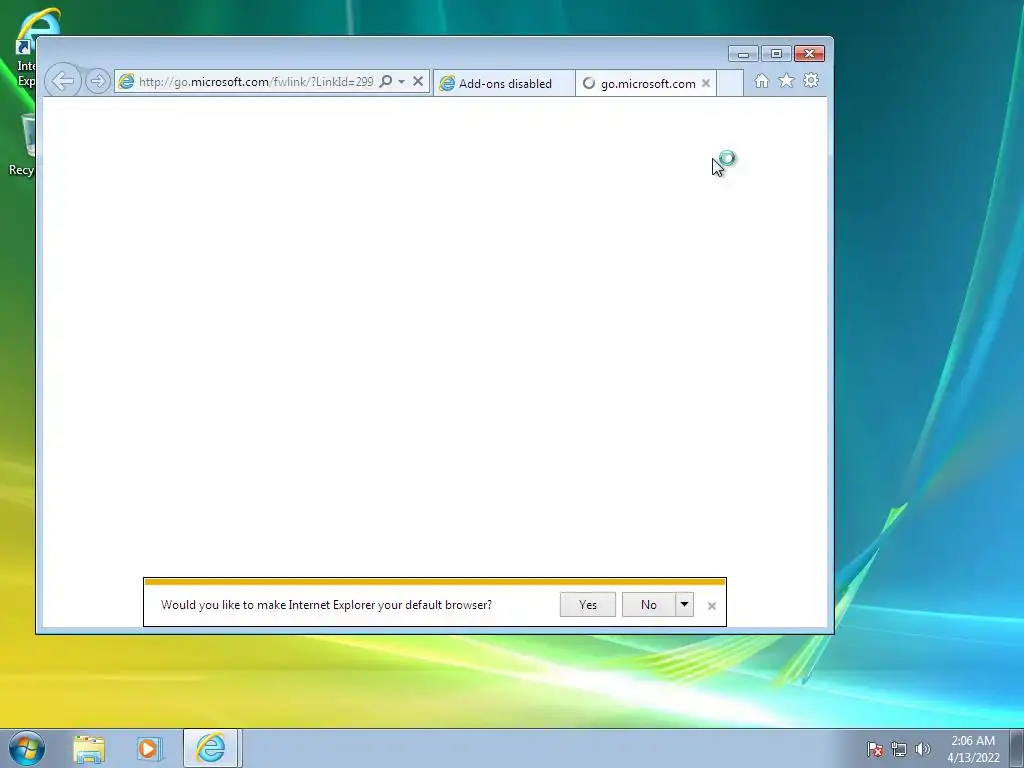Open the Tools gear menu
The width and height of the screenshot is (1024, 768).
coord(811,80)
